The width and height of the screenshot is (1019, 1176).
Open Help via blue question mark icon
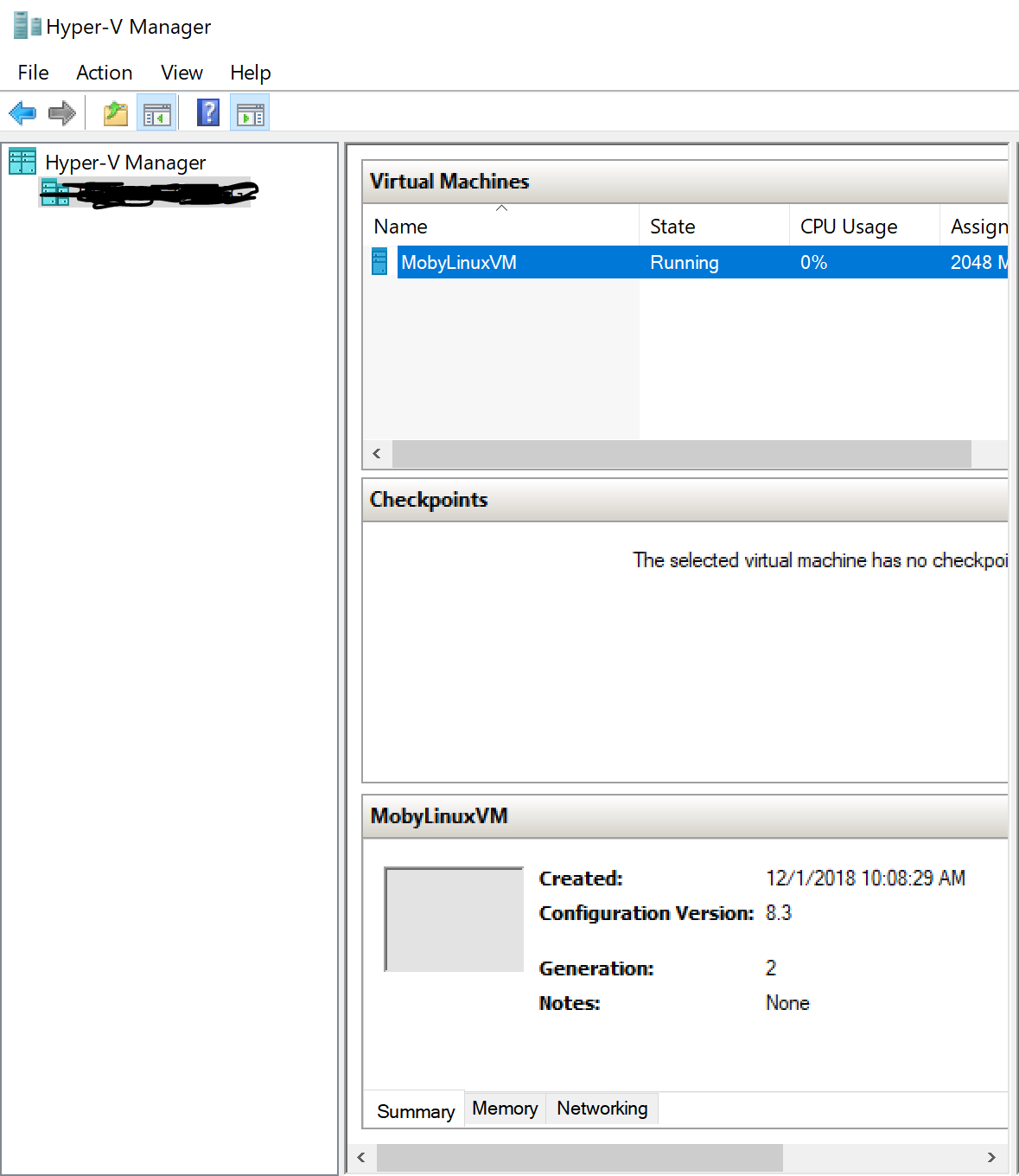[x=208, y=112]
